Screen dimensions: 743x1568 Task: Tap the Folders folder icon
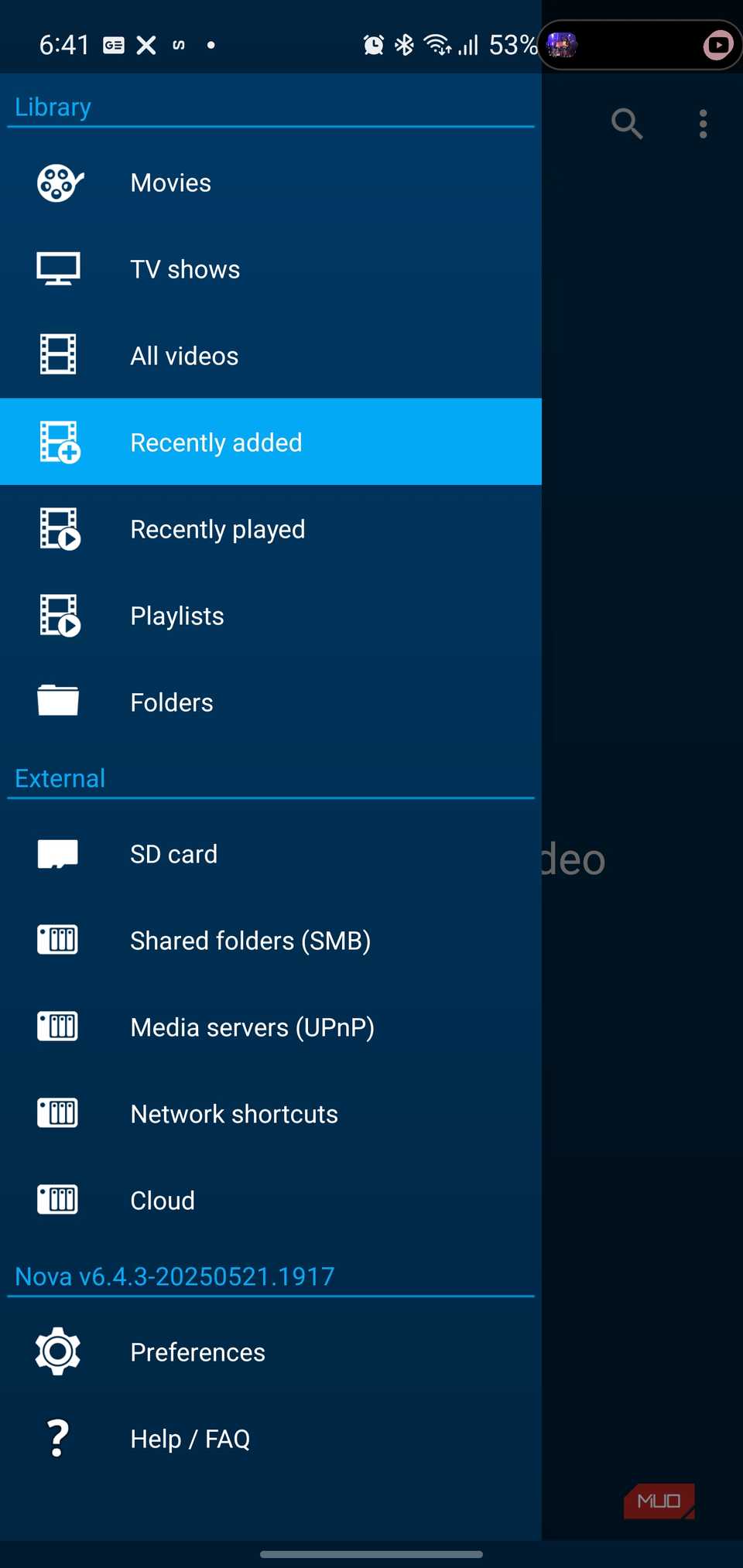pyautogui.click(x=58, y=701)
